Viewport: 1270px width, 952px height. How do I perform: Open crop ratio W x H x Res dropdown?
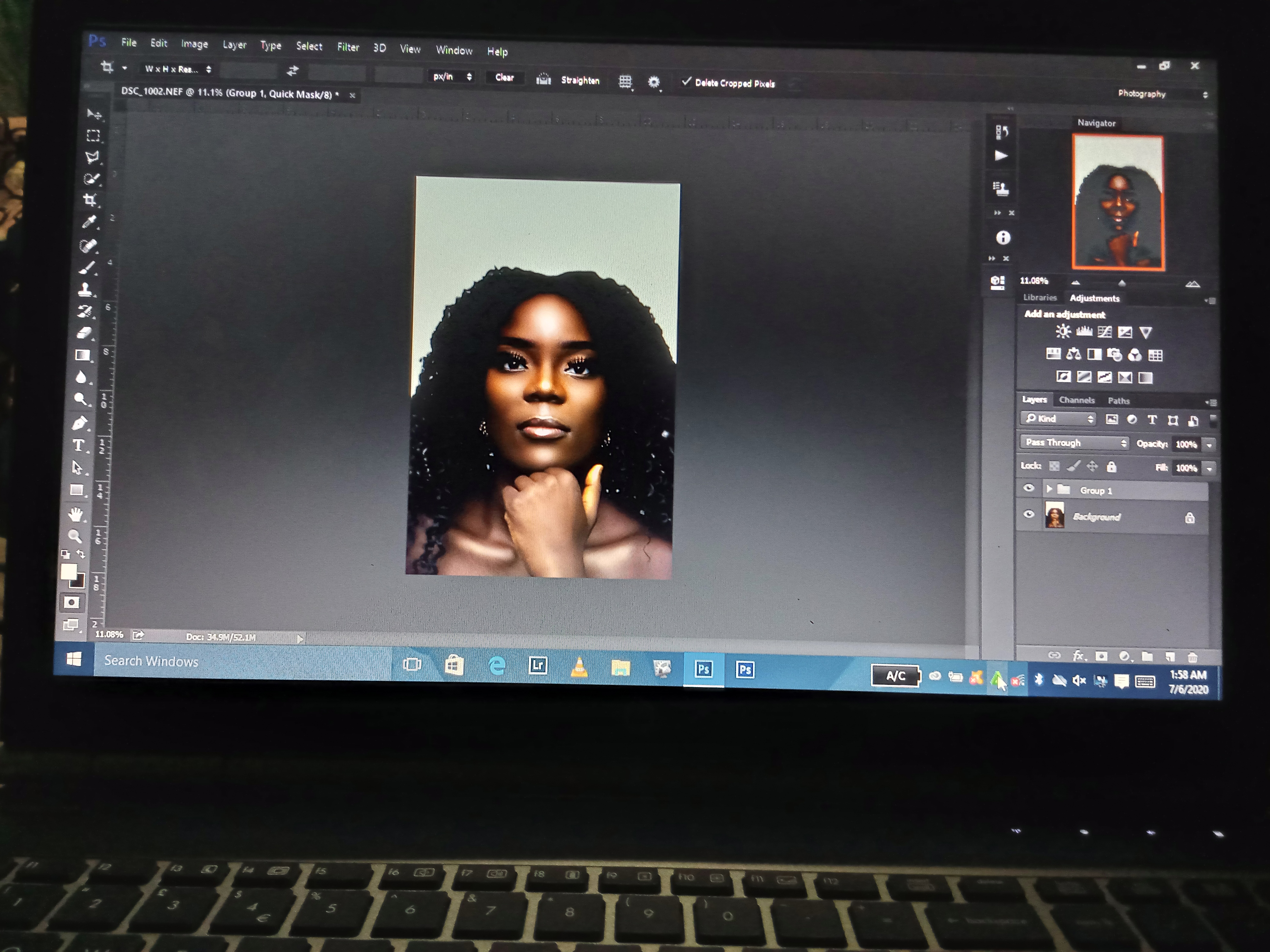pyautogui.click(x=178, y=70)
